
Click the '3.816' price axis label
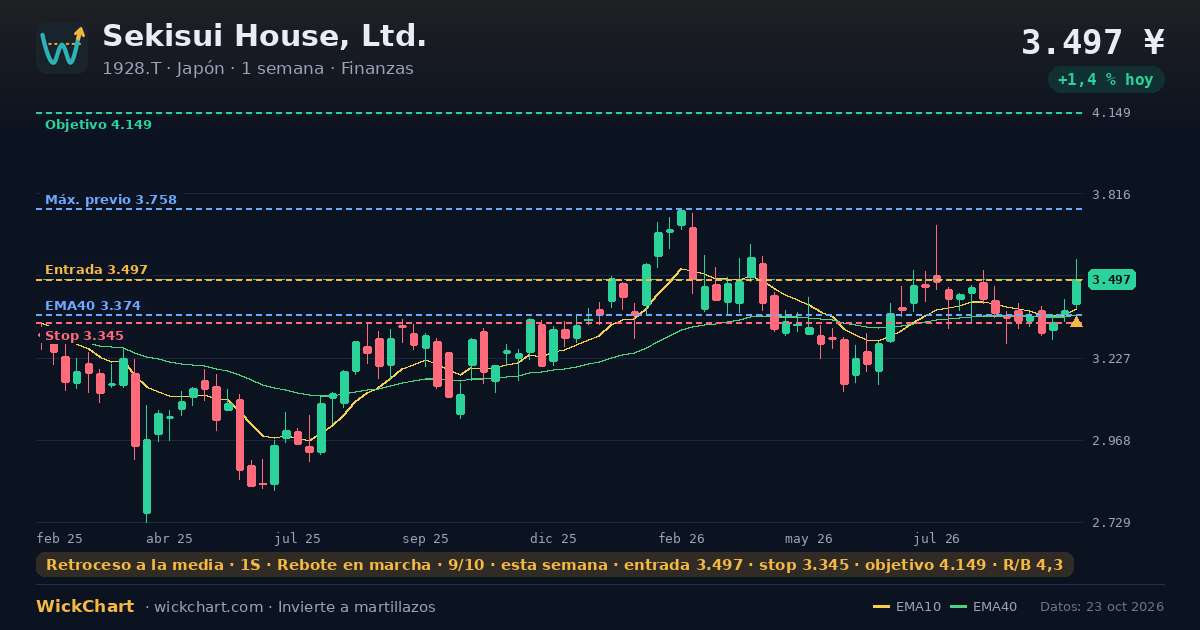click(x=1112, y=194)
